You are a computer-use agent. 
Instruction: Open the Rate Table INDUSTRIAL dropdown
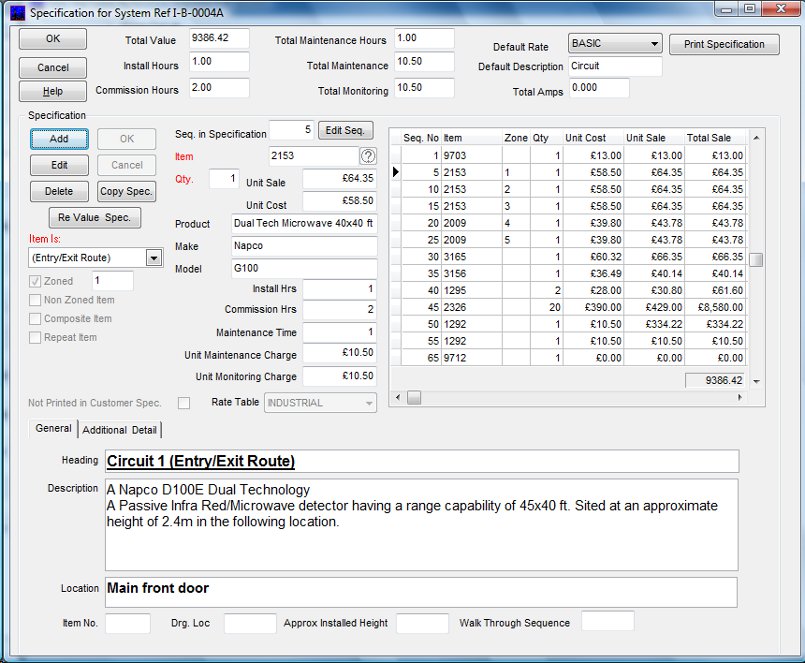pos(369,403)
